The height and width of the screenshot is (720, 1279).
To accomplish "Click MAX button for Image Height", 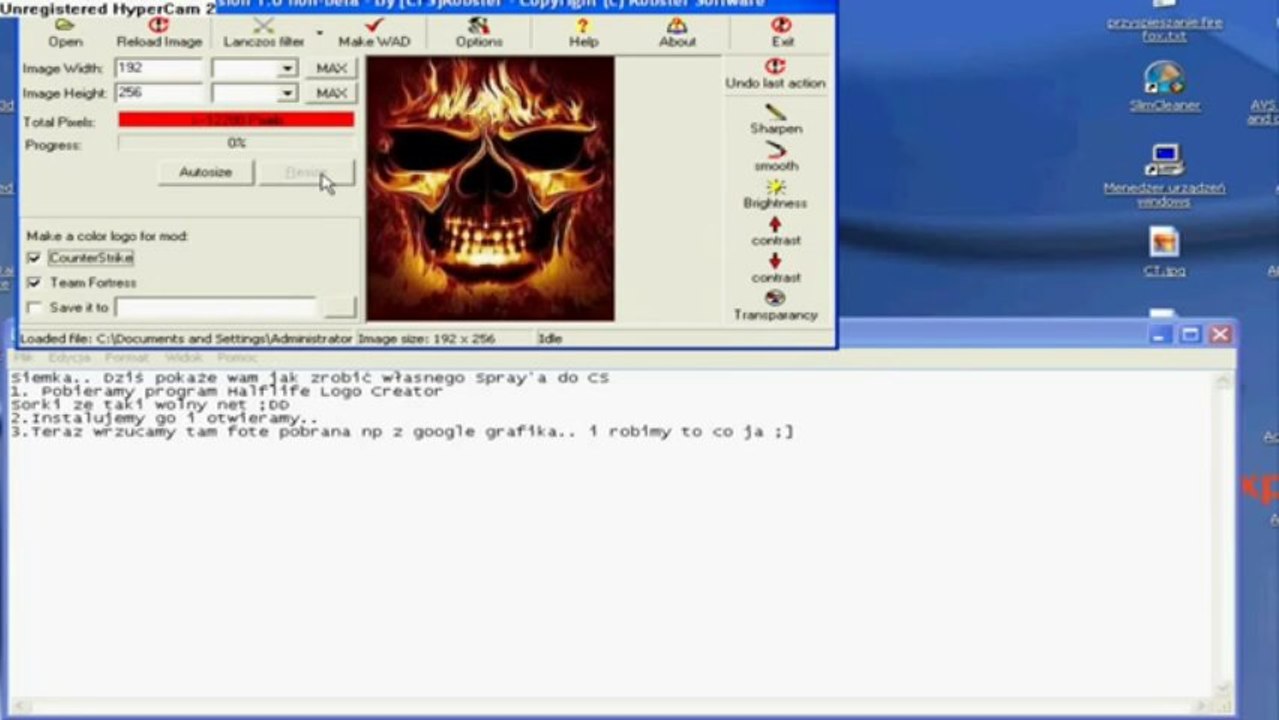I will click(331, 93).
